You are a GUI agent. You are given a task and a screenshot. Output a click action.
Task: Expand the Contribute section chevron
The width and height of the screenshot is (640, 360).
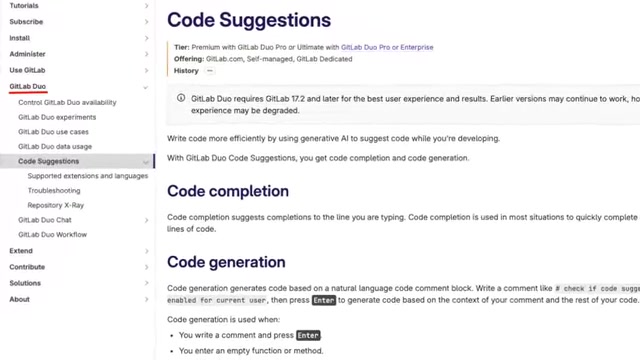tap(147, 267)
